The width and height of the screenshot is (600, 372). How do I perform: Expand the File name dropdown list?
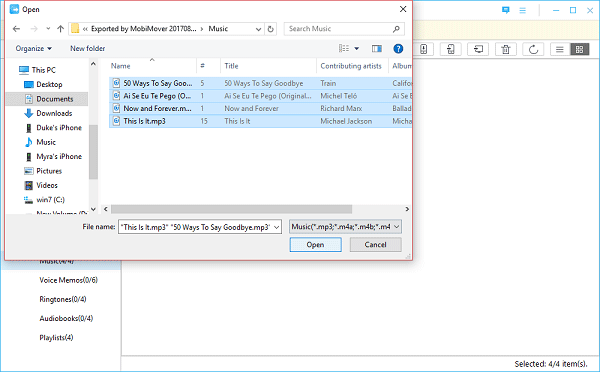[x=276, y=227]
